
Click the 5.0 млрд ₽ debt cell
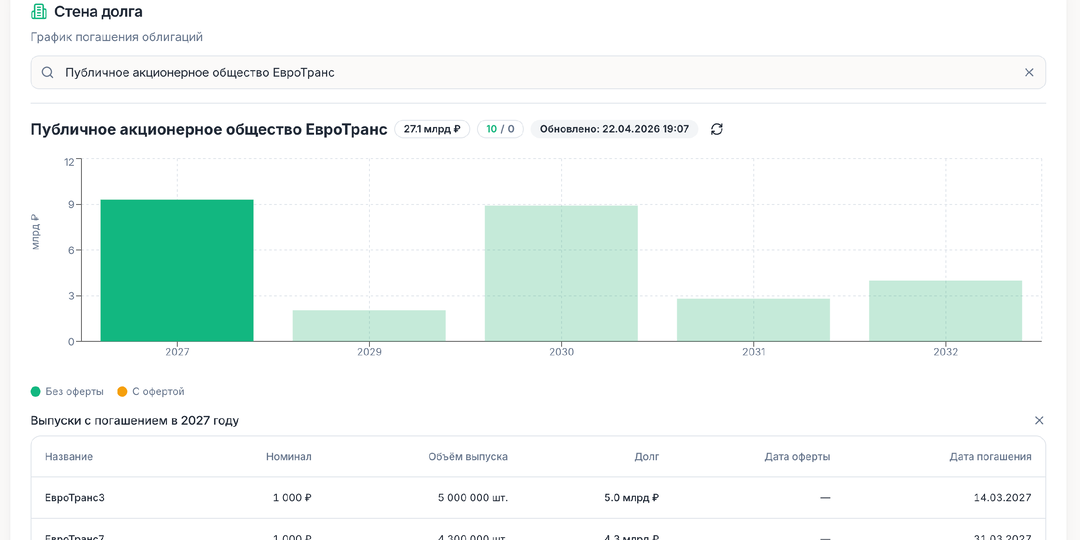(632, 497)
